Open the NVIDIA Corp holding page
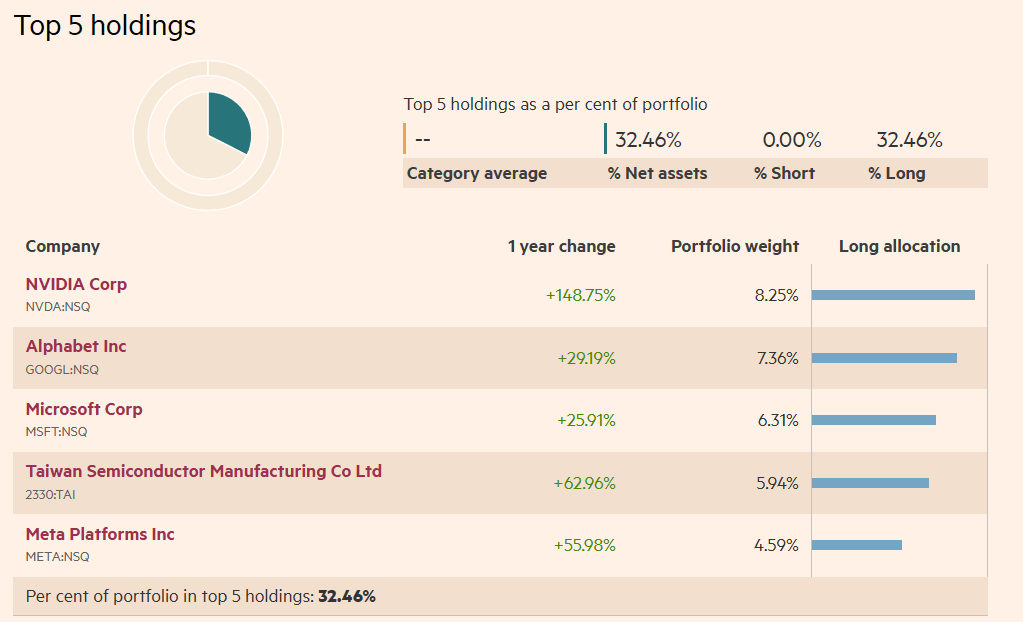1023x622 pixels. [x=76, y=284]
